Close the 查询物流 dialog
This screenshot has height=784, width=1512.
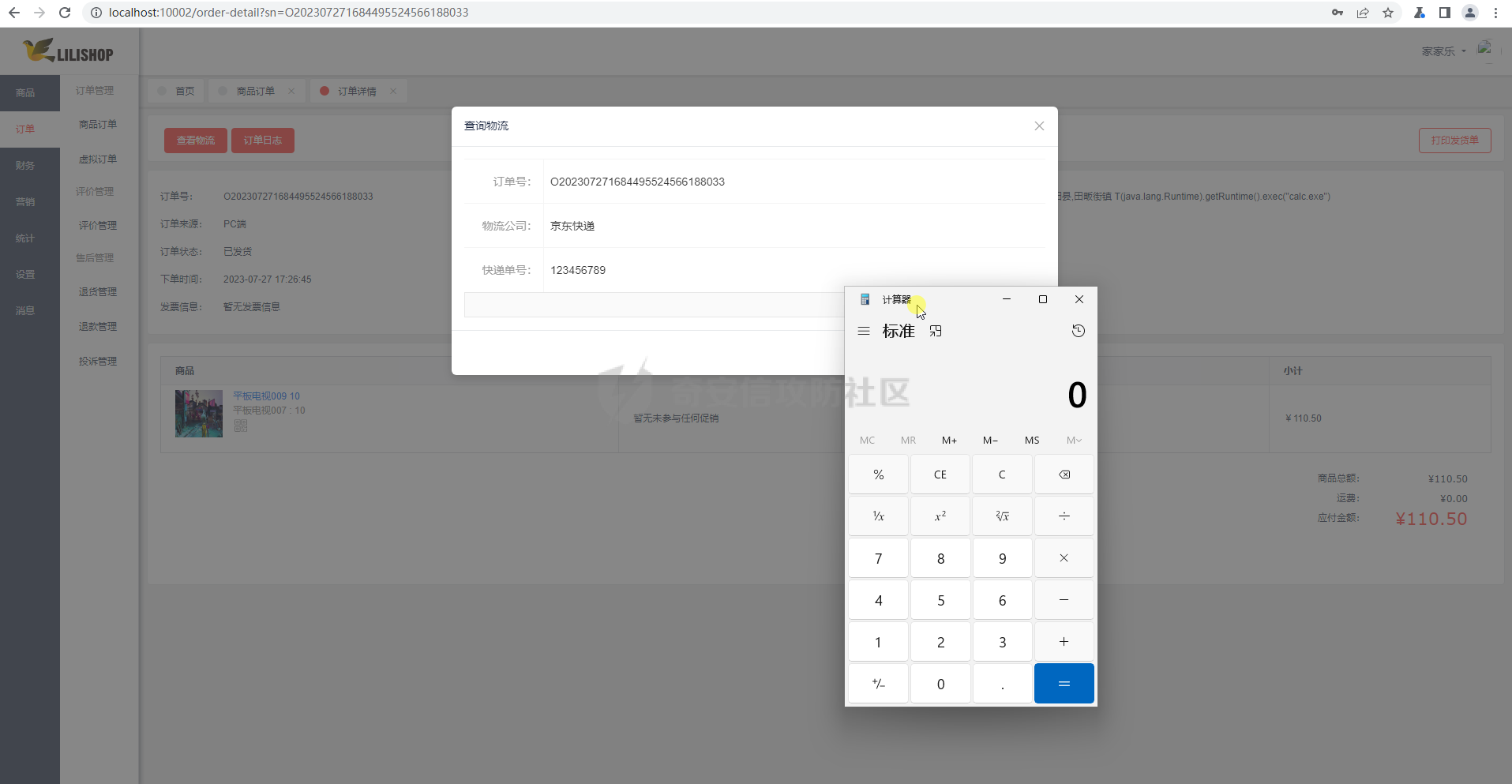click(1039, 126)
